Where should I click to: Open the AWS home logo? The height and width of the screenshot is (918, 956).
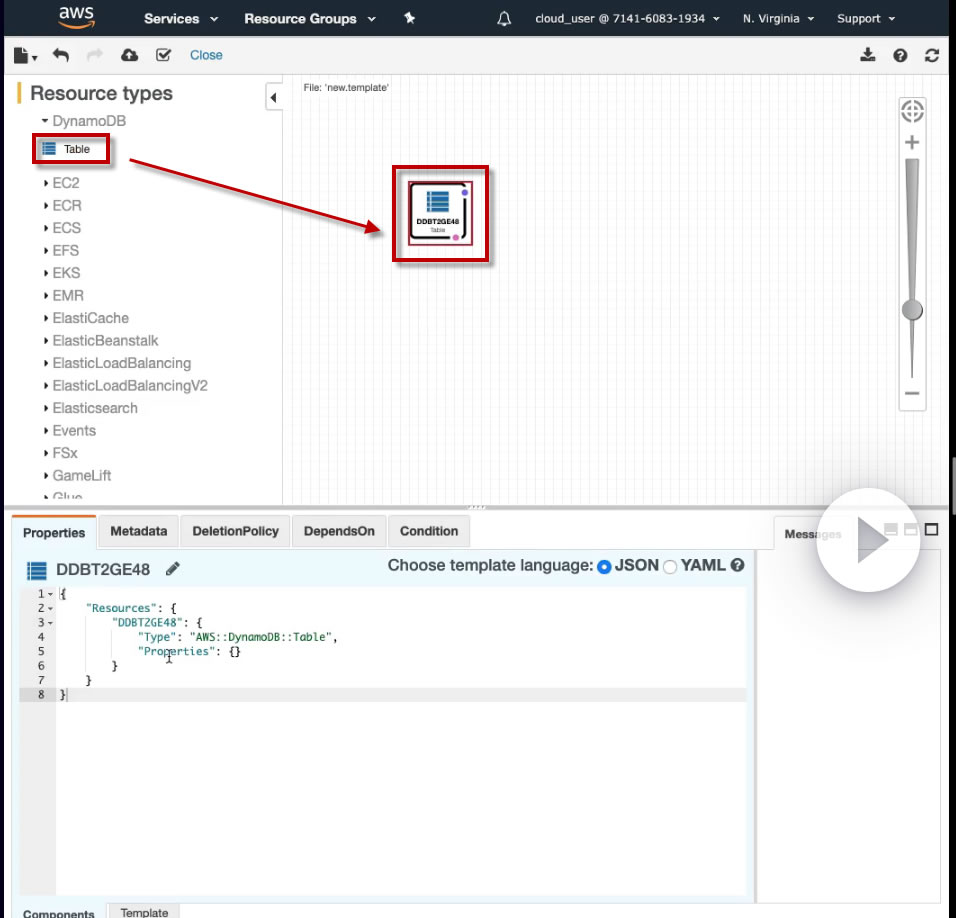76,18
